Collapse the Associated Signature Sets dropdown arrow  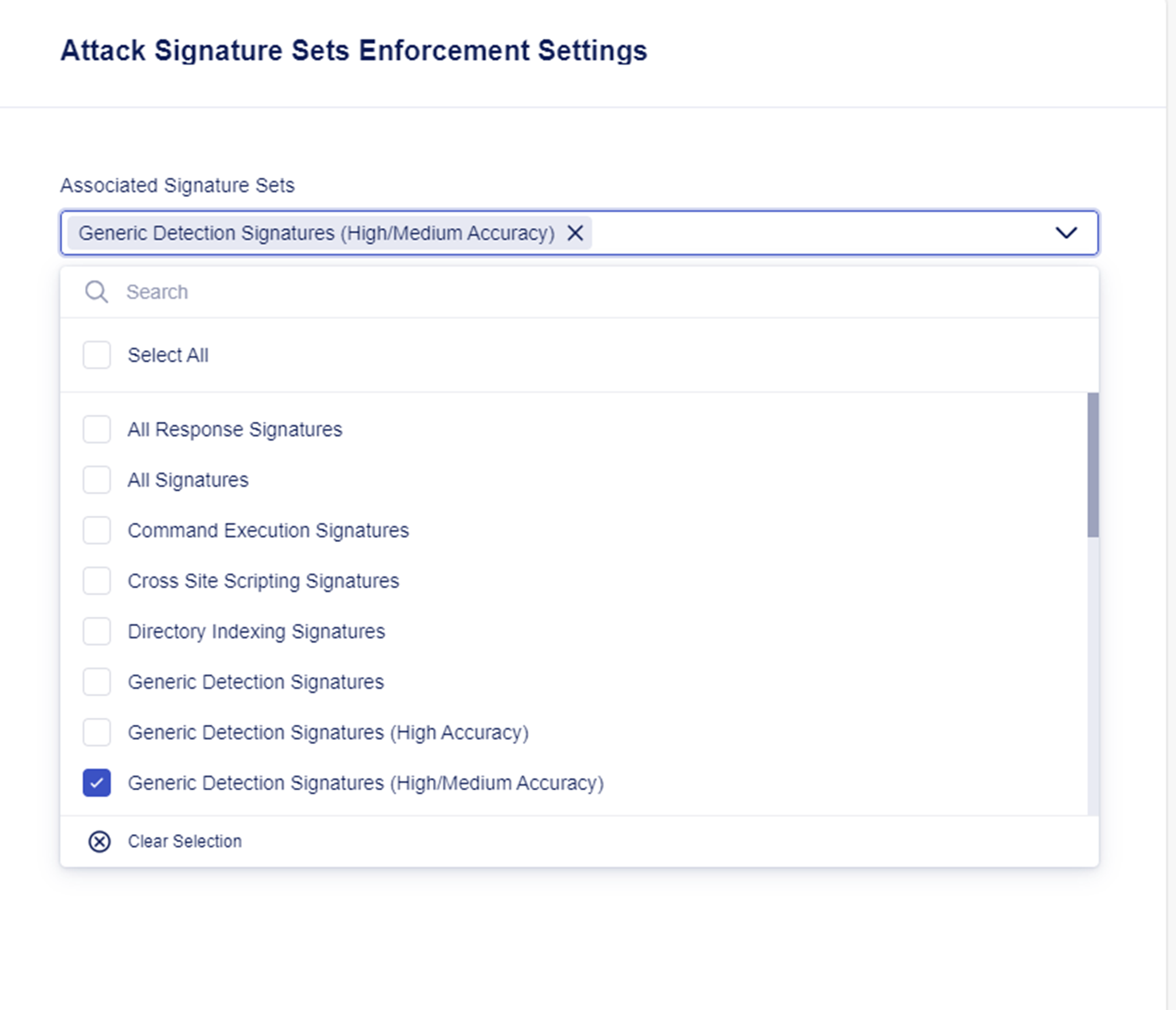point(1066,233)
